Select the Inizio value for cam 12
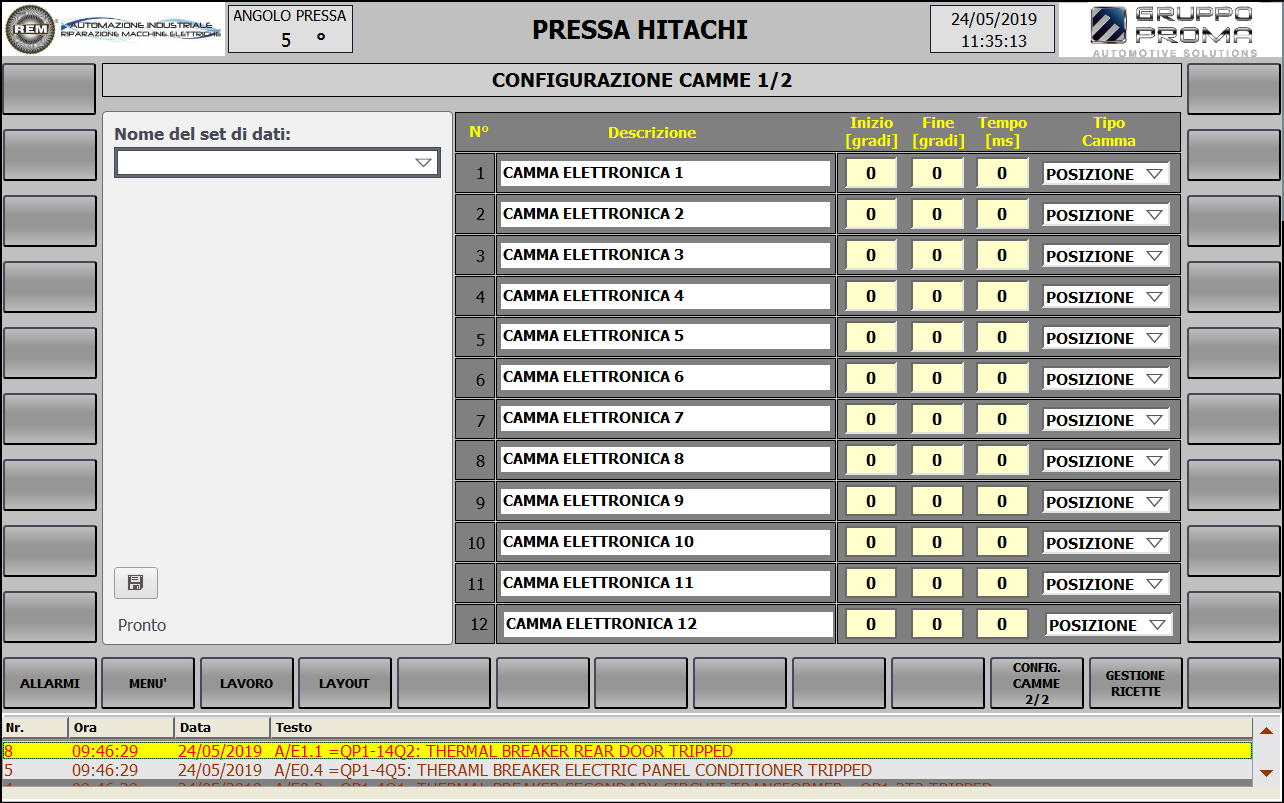 871,624
